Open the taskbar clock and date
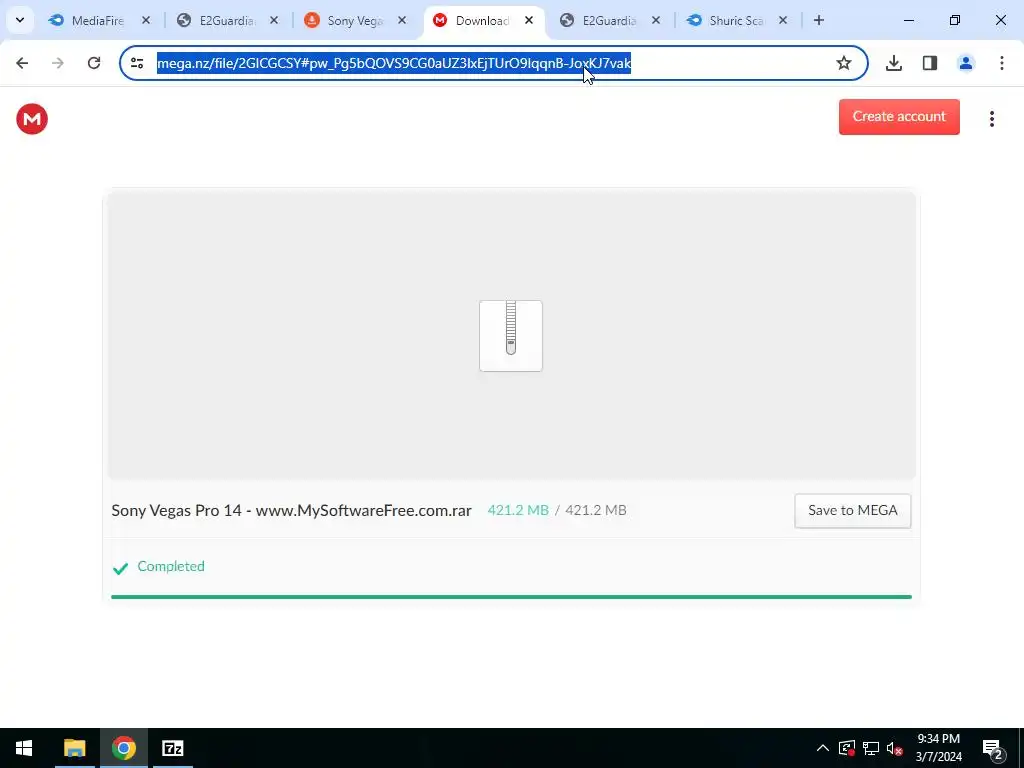 938,748
